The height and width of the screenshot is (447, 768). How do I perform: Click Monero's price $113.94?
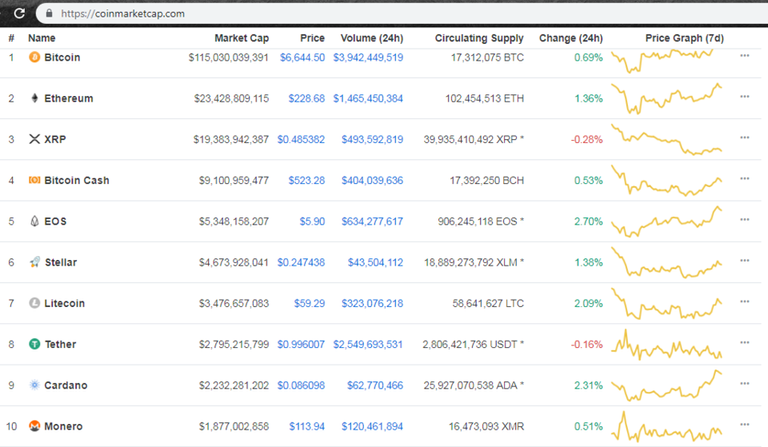[307, 426]
